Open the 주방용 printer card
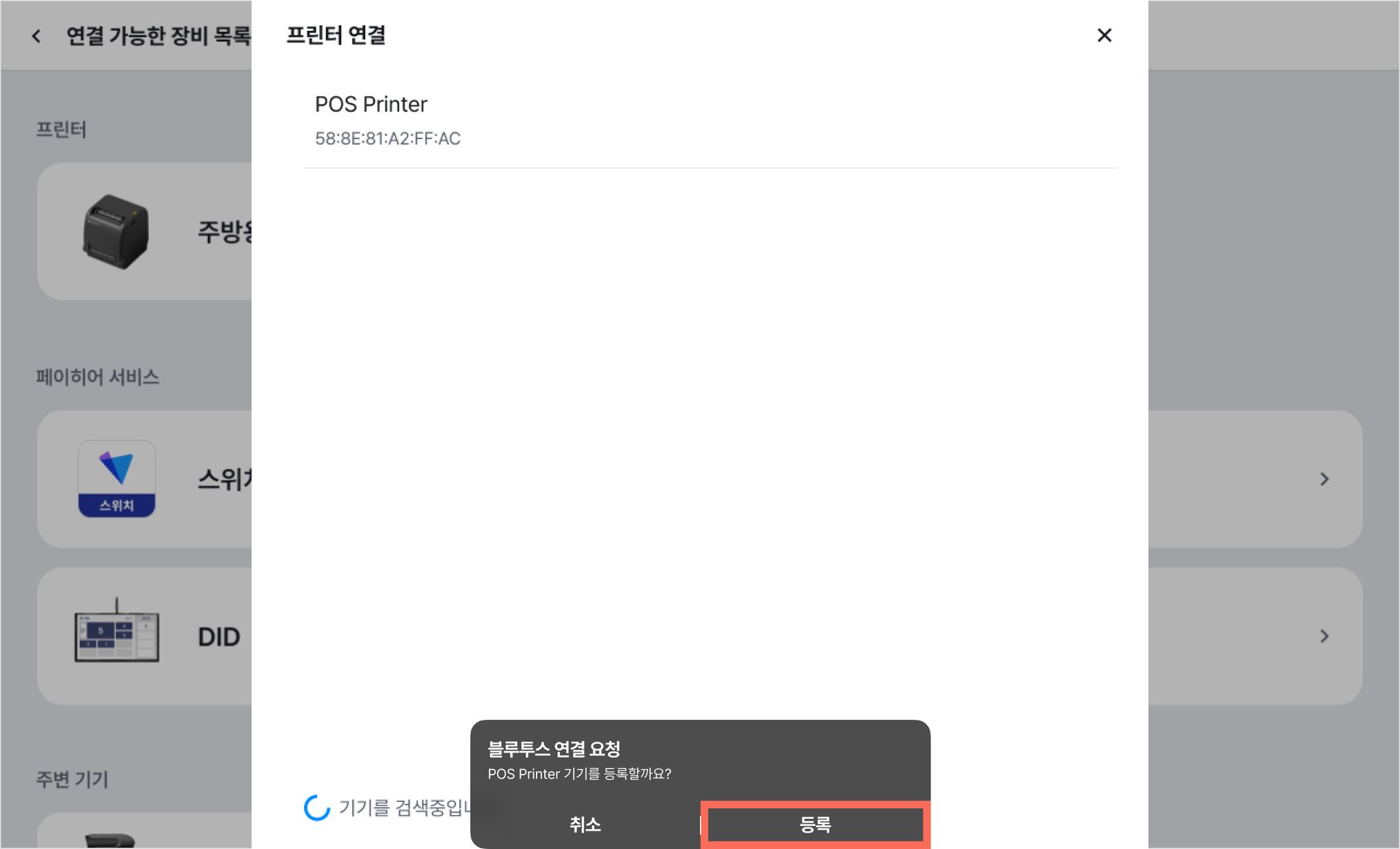 (145, 231)
